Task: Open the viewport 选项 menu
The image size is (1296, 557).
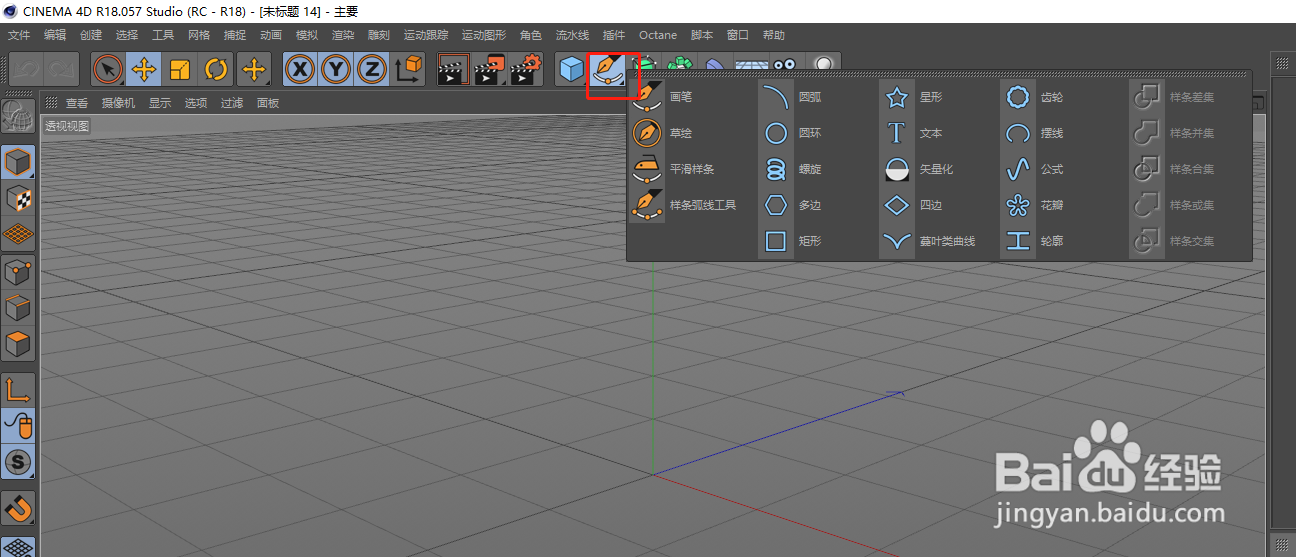Action: point(196,103)
